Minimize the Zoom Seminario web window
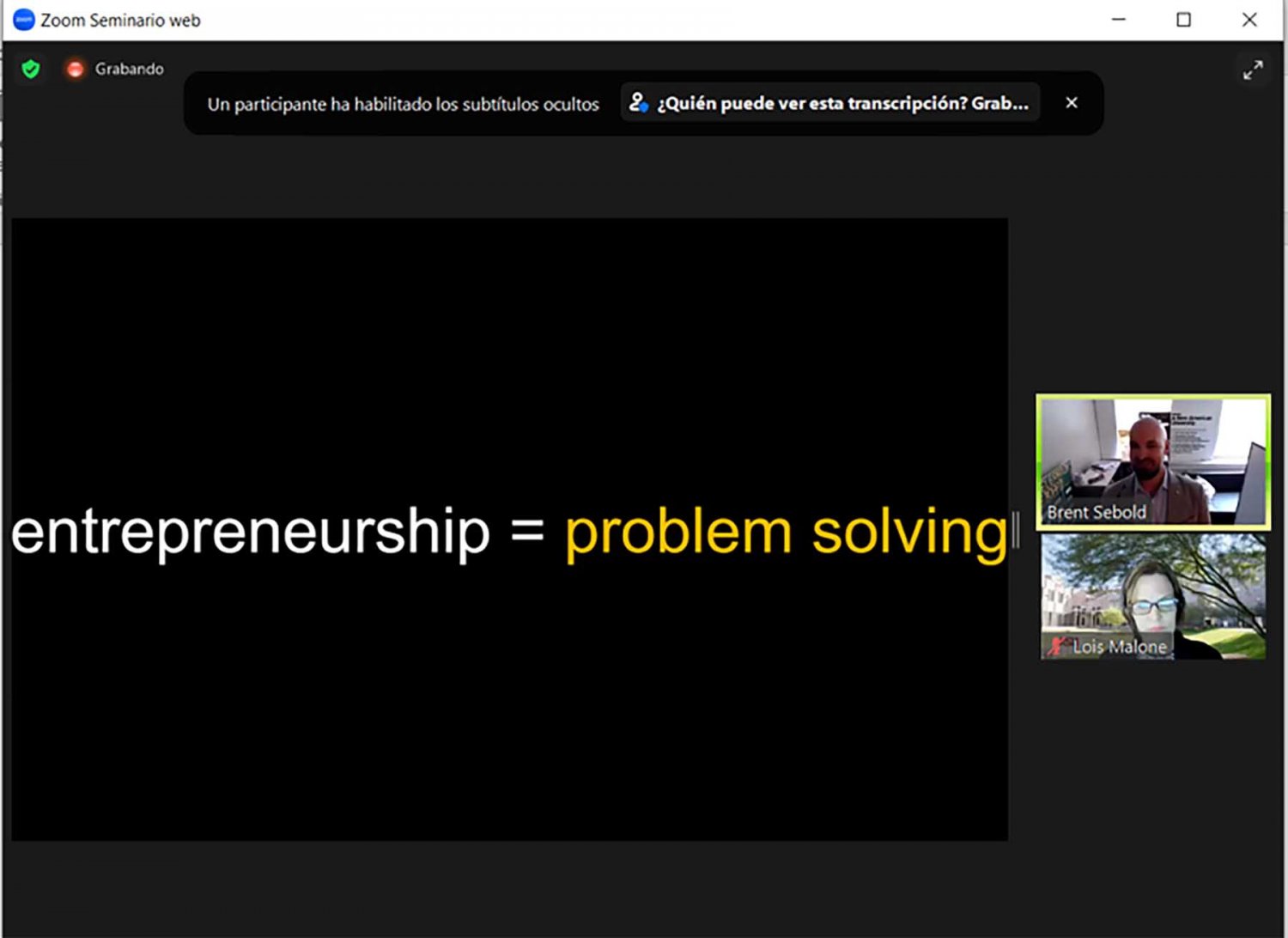The image size is (1288, 938). 1118,20
